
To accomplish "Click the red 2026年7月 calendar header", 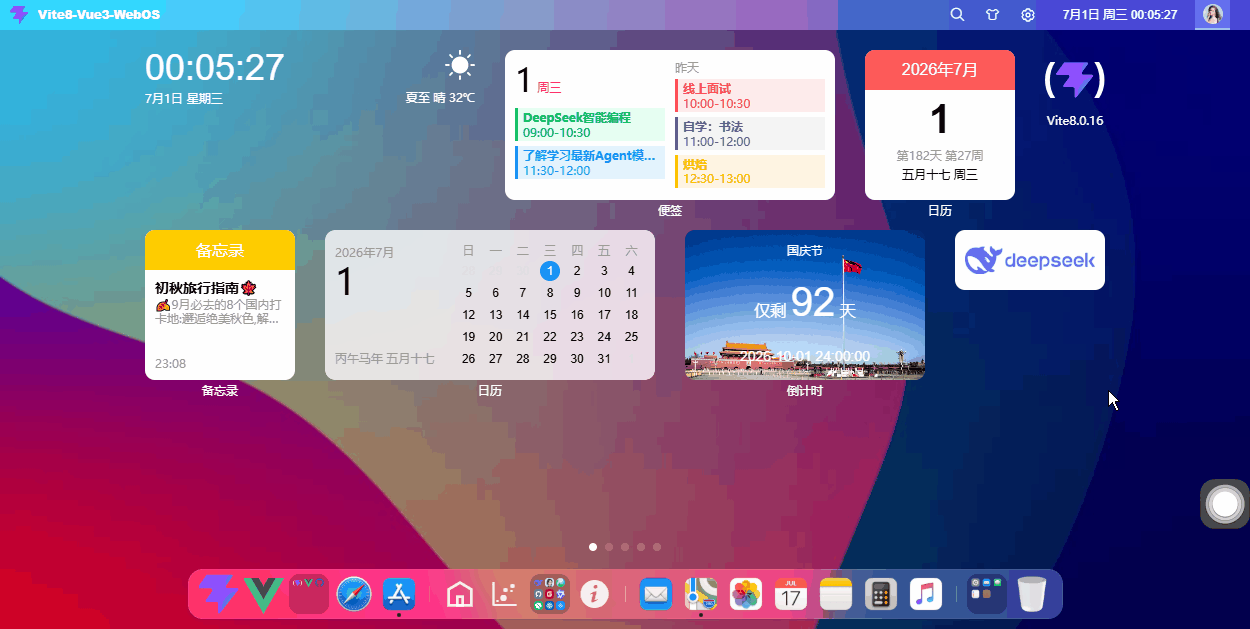I will coord(940,70).
